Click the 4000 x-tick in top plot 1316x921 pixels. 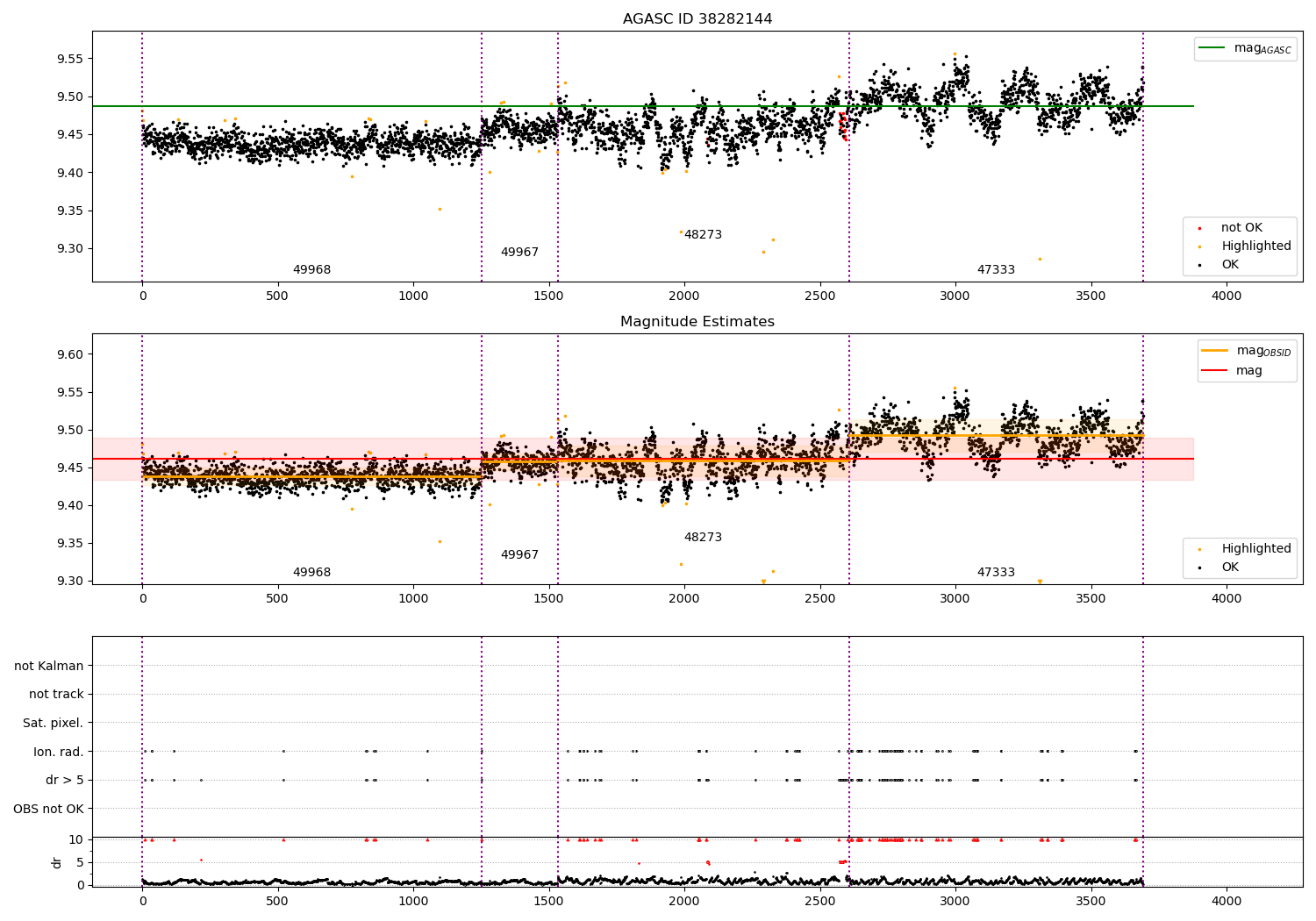pyautogui.click(x=1227, y=296)
